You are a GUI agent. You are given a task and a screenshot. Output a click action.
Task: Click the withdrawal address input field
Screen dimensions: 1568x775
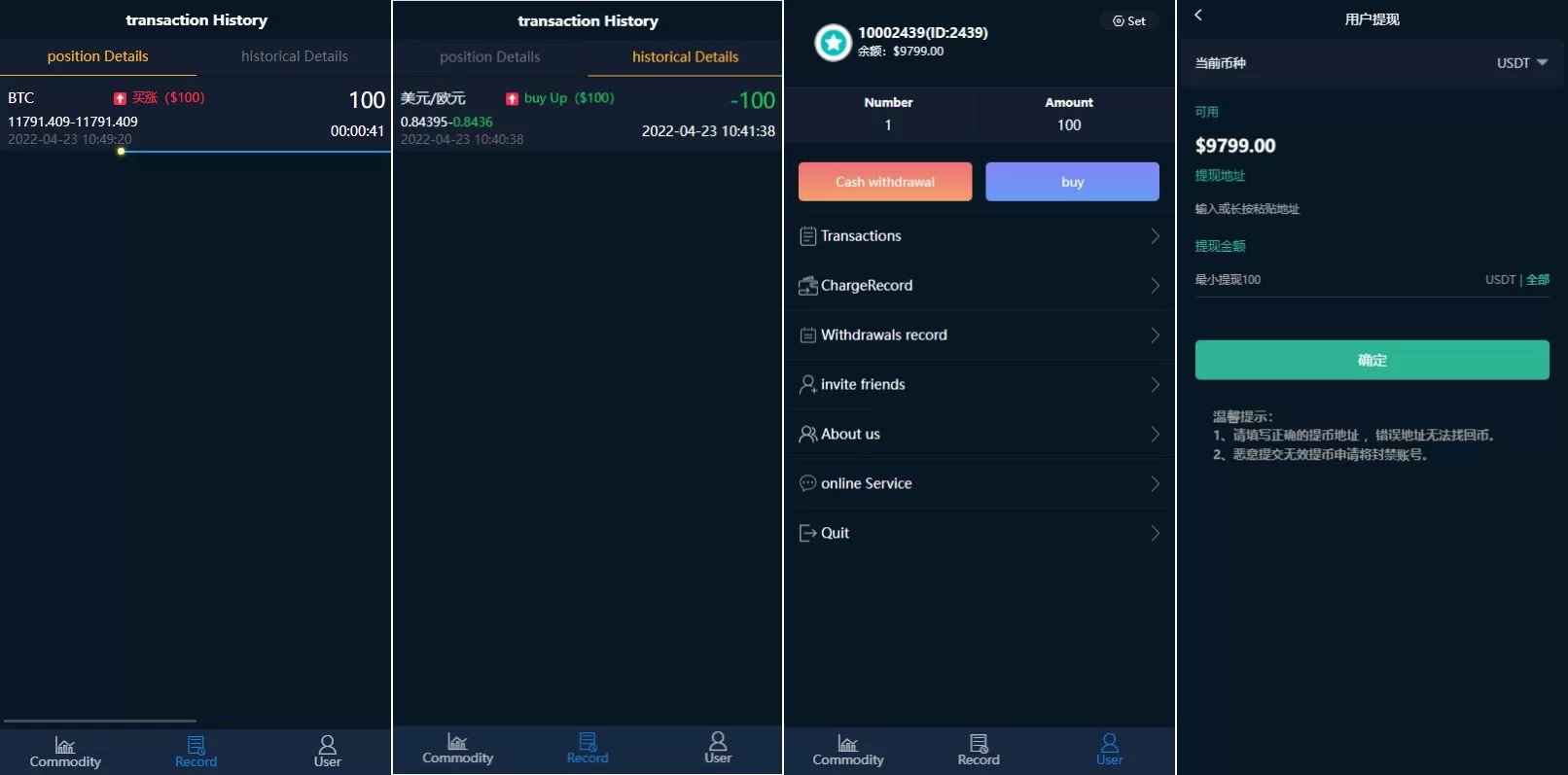[x=1372, y=209]
